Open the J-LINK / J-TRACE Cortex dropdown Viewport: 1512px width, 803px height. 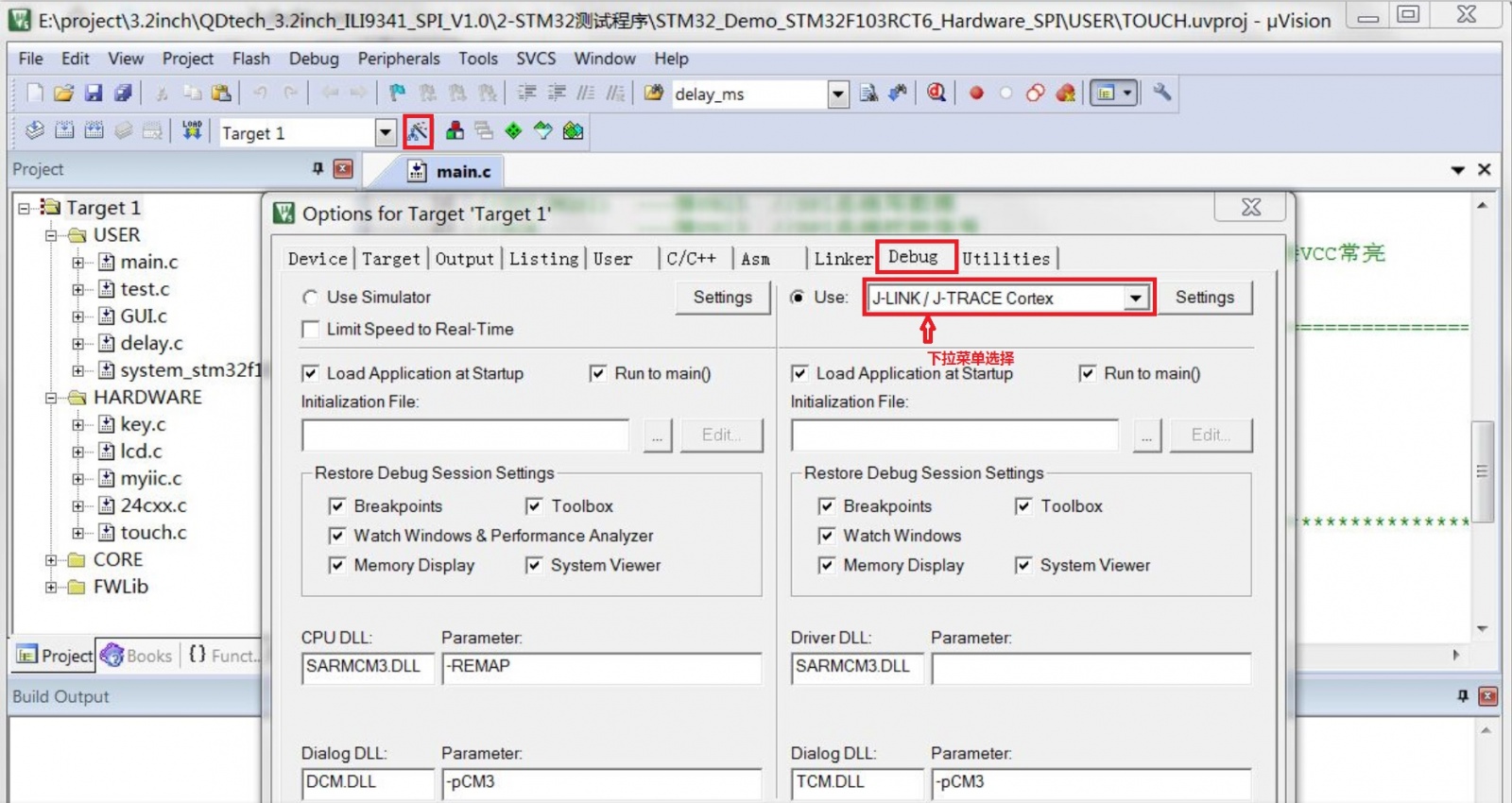point(1135,299)
